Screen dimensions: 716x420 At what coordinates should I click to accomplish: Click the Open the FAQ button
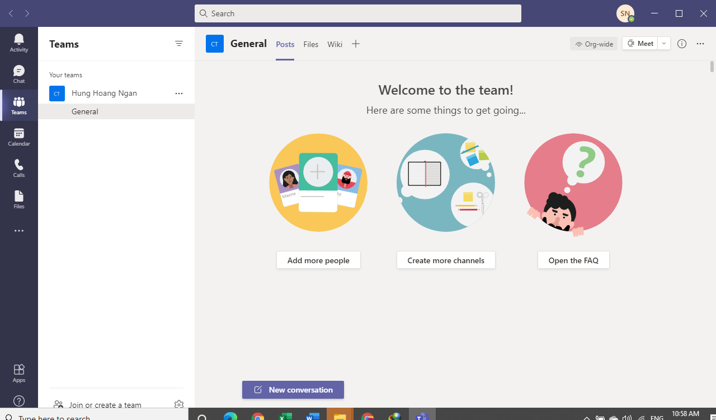pos(573,260)
